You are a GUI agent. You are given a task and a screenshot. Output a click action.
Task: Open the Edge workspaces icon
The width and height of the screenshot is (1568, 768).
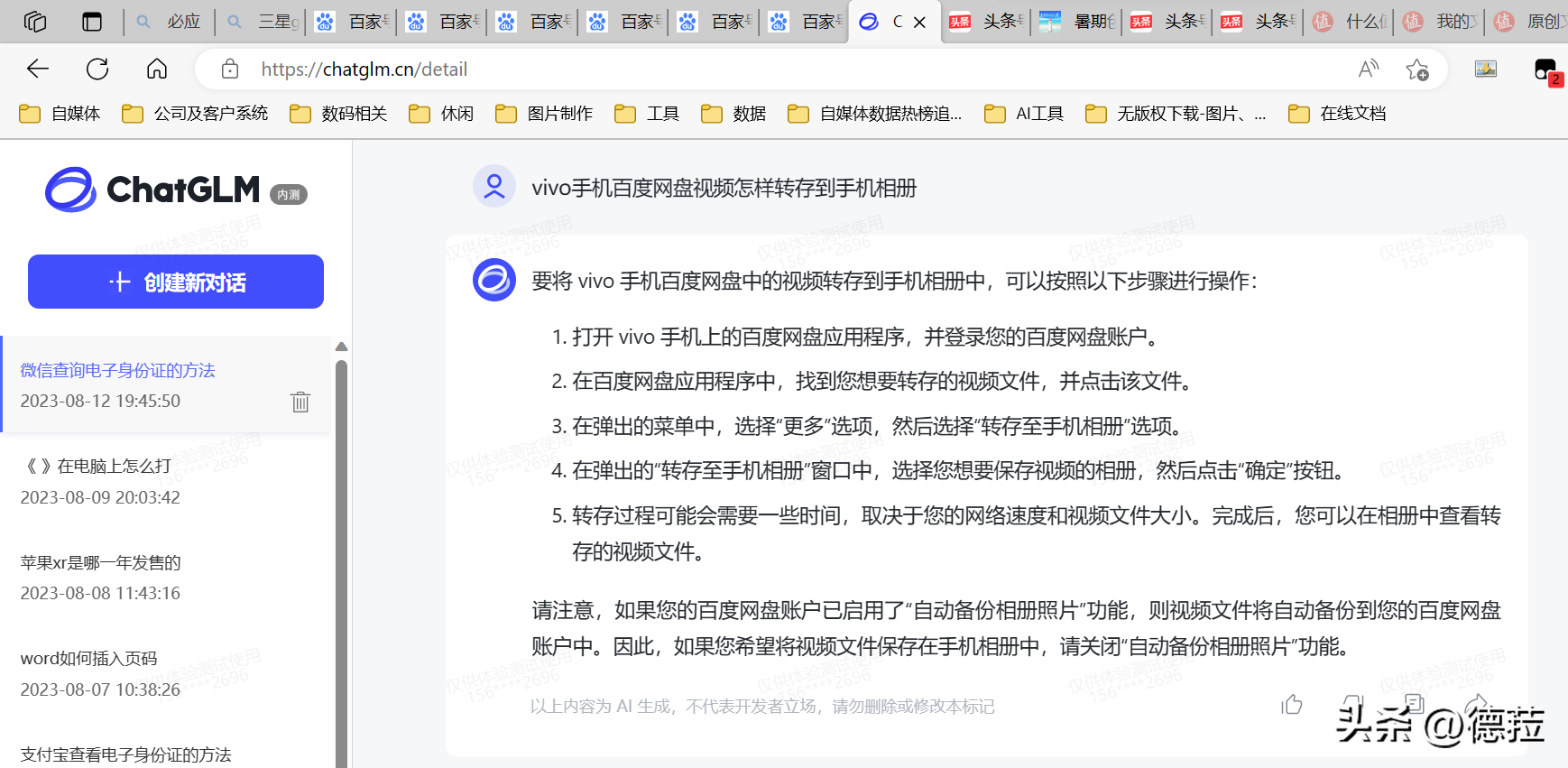click(x=35, y=22)
